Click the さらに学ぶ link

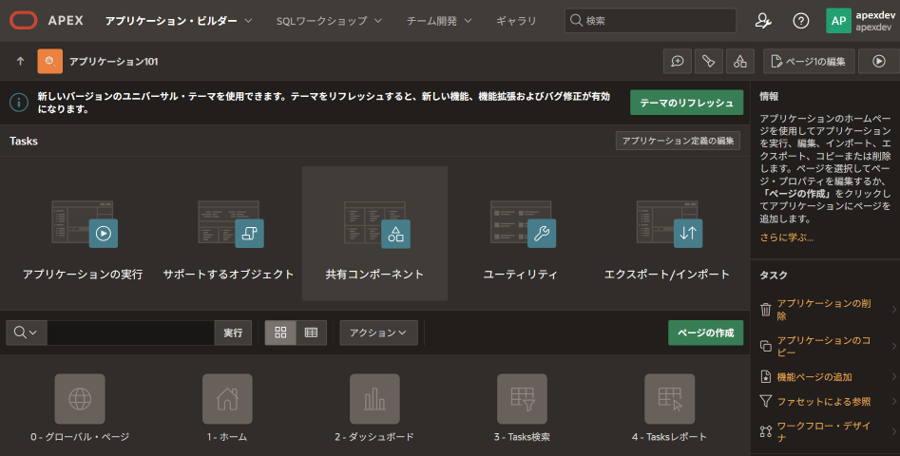pyautogui.click(x=787, y=237)
